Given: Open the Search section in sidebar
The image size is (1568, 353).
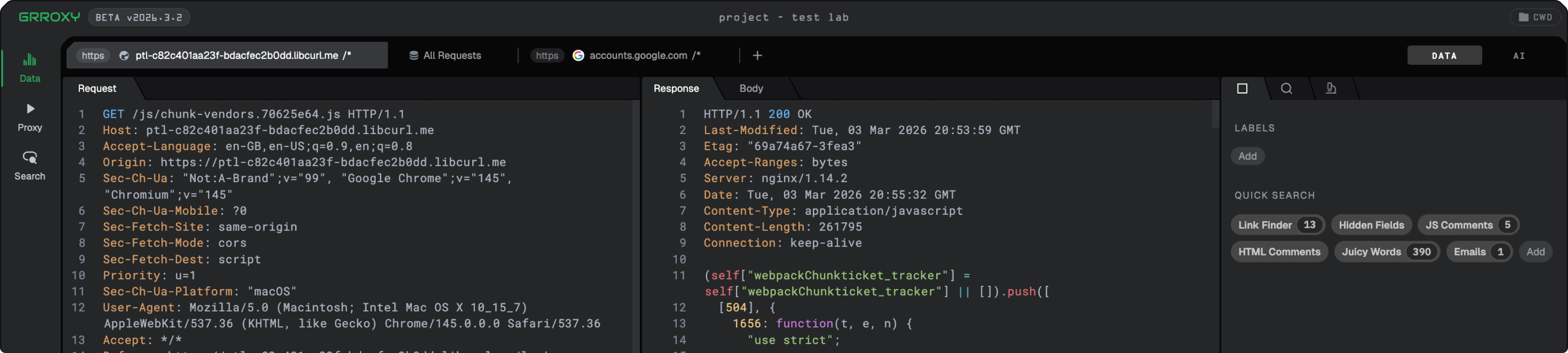Looking at the screenshot, I should [x=29, y=166].
